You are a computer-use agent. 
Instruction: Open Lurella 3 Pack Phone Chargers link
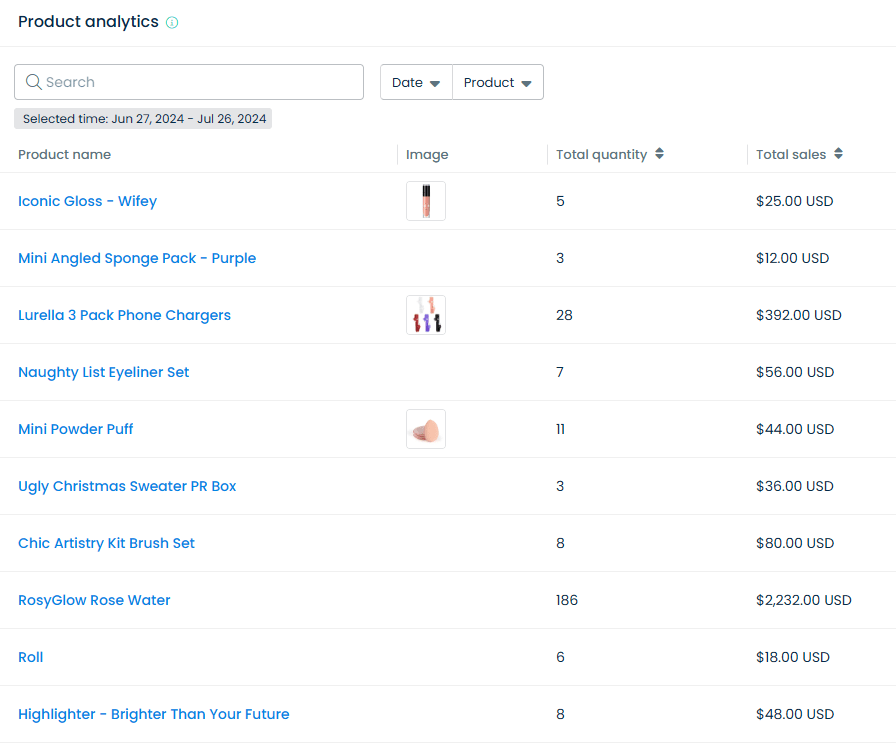[124, 315]
